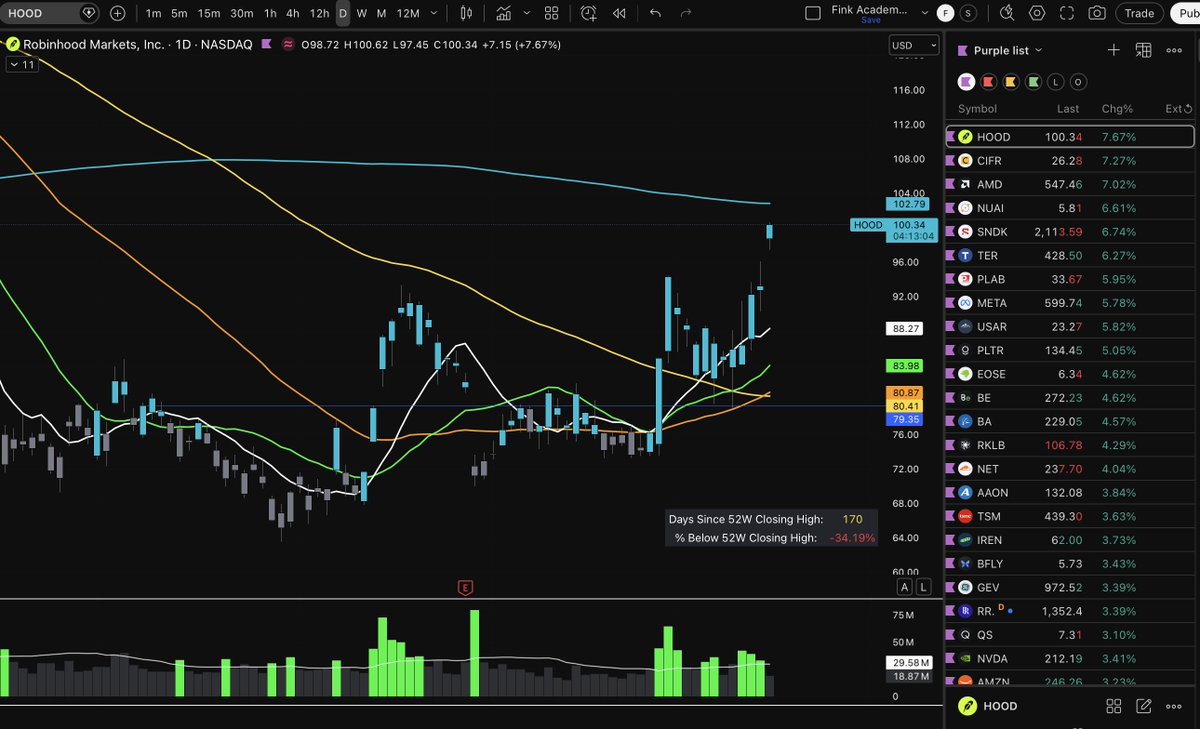Screen dimensions: 1200x729
Task: Sort watchlist by Last column
Action: pyautogui.click(x=1068, y=108)
